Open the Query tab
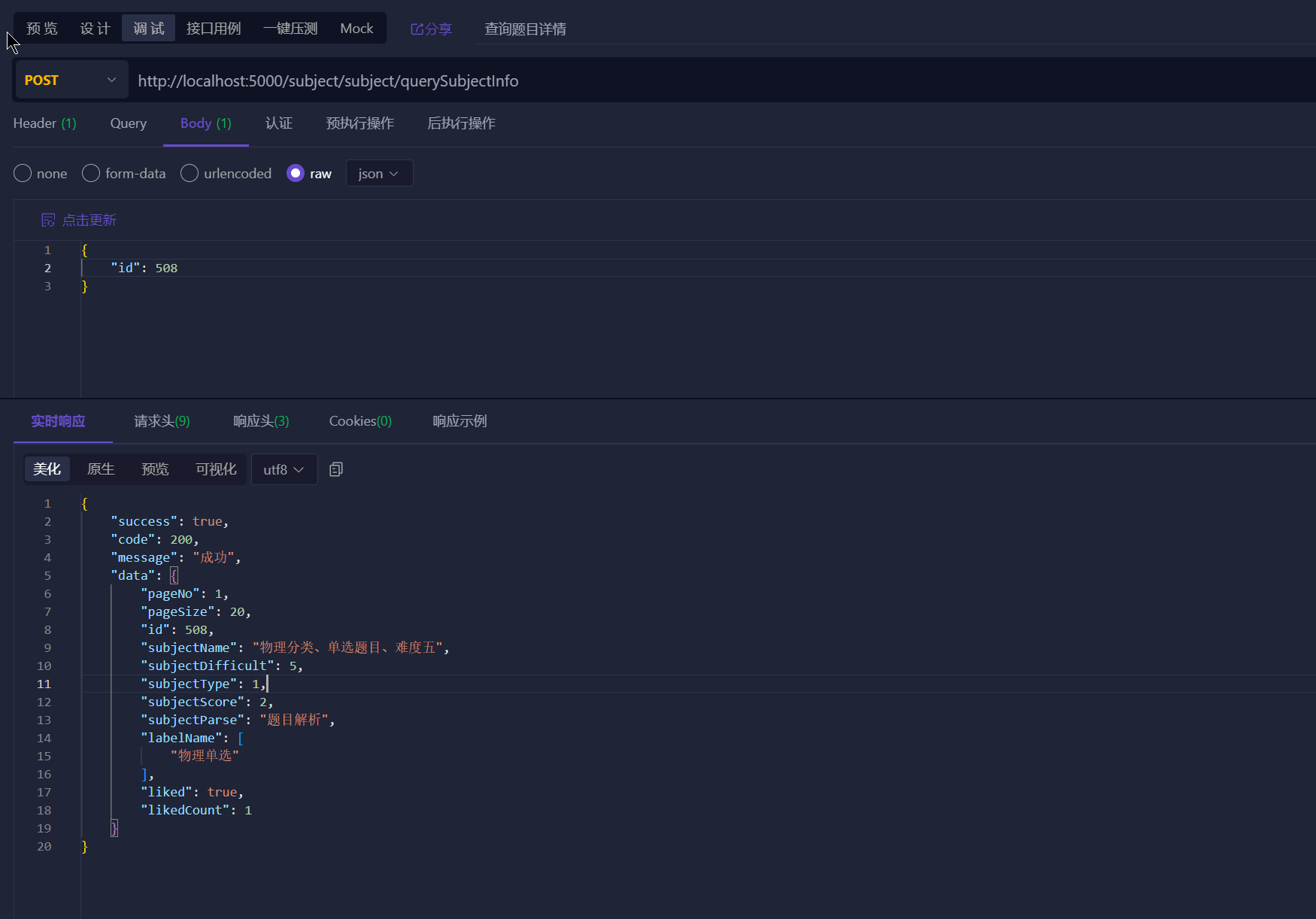This screenshot has height=919, width=1316. click(129, 123)
